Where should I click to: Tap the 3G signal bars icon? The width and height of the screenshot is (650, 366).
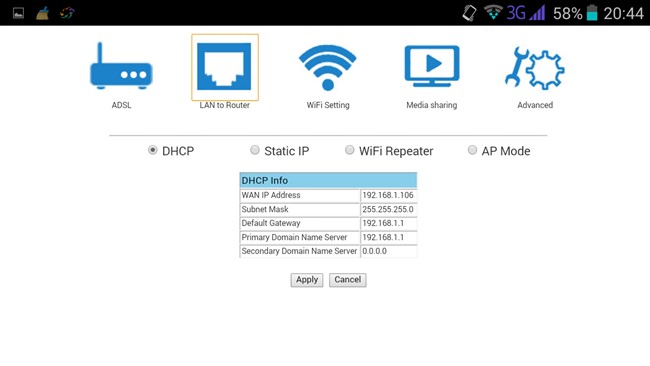(x=538, y=13)
